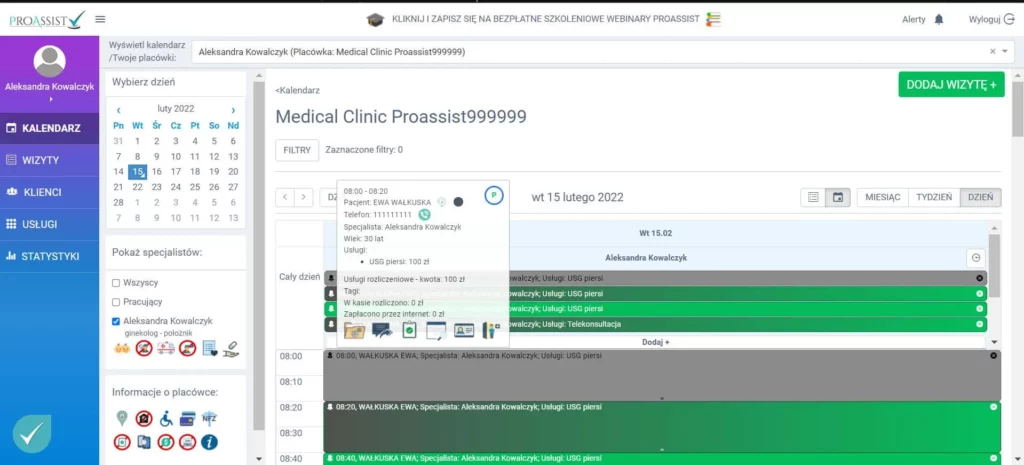
Task: Click the NFZ icon in facility info
Action: click(208, 418)
